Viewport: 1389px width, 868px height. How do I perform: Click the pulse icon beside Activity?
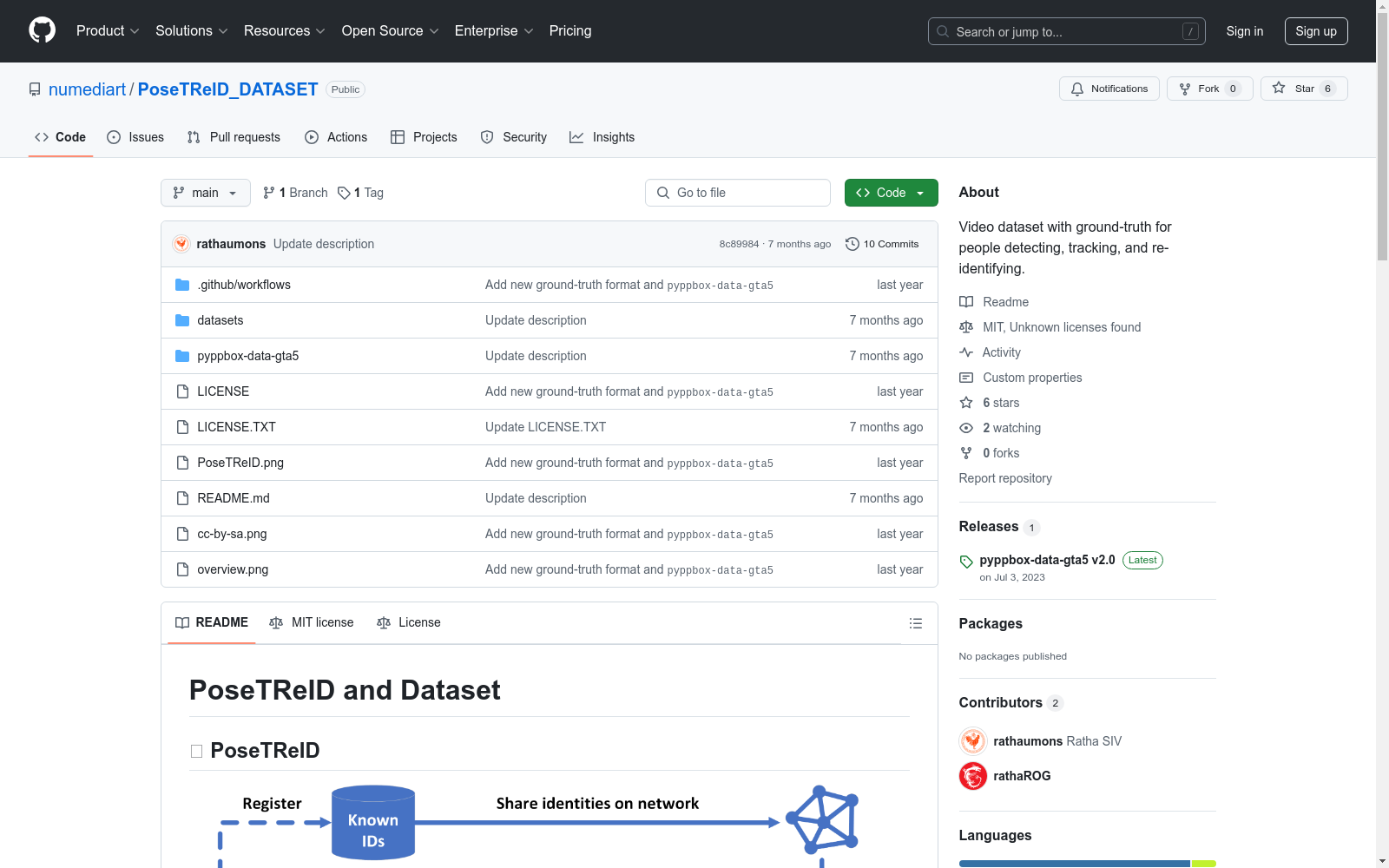[x=966, y=352]
